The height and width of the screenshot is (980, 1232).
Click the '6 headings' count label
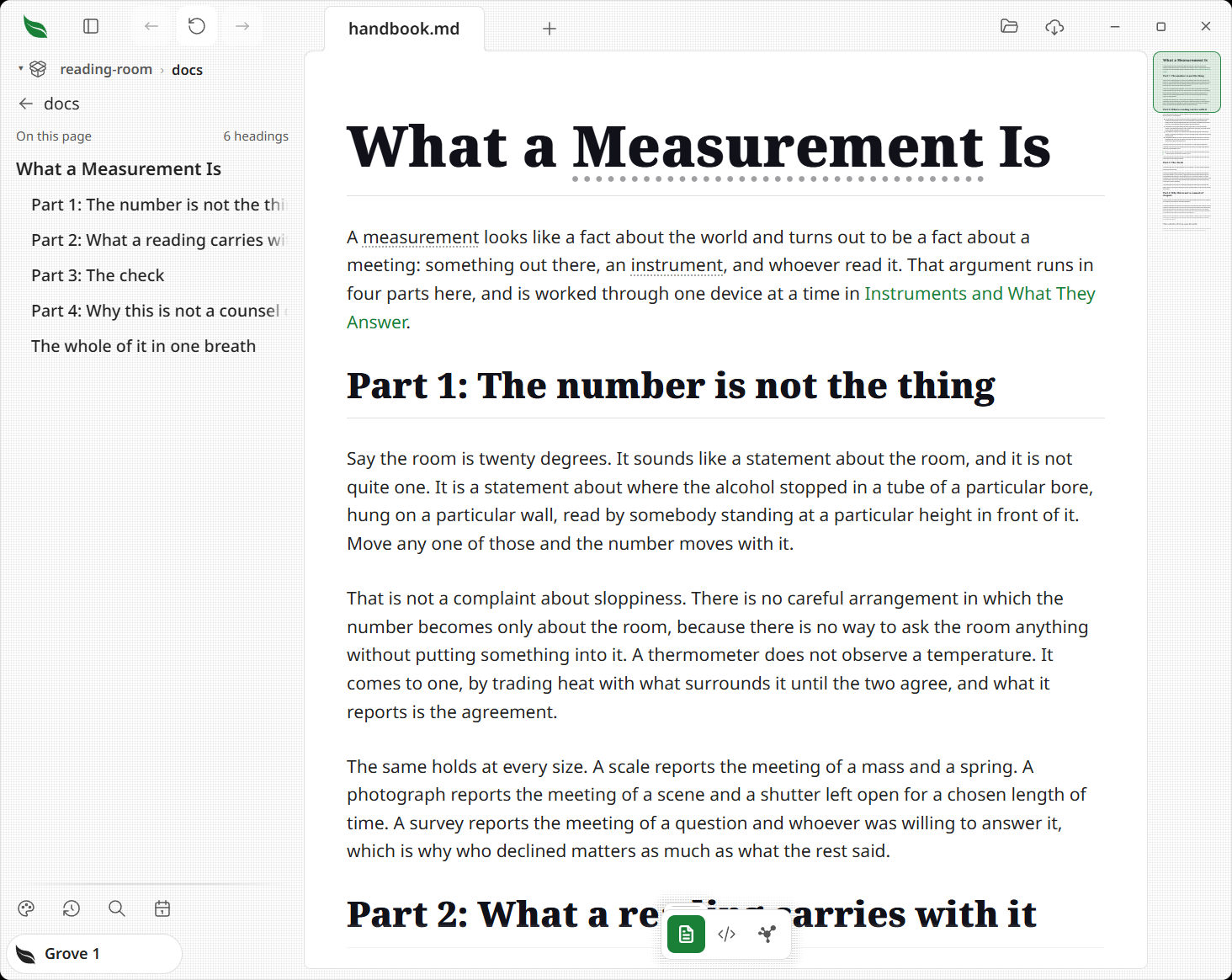tap(256, 136)
